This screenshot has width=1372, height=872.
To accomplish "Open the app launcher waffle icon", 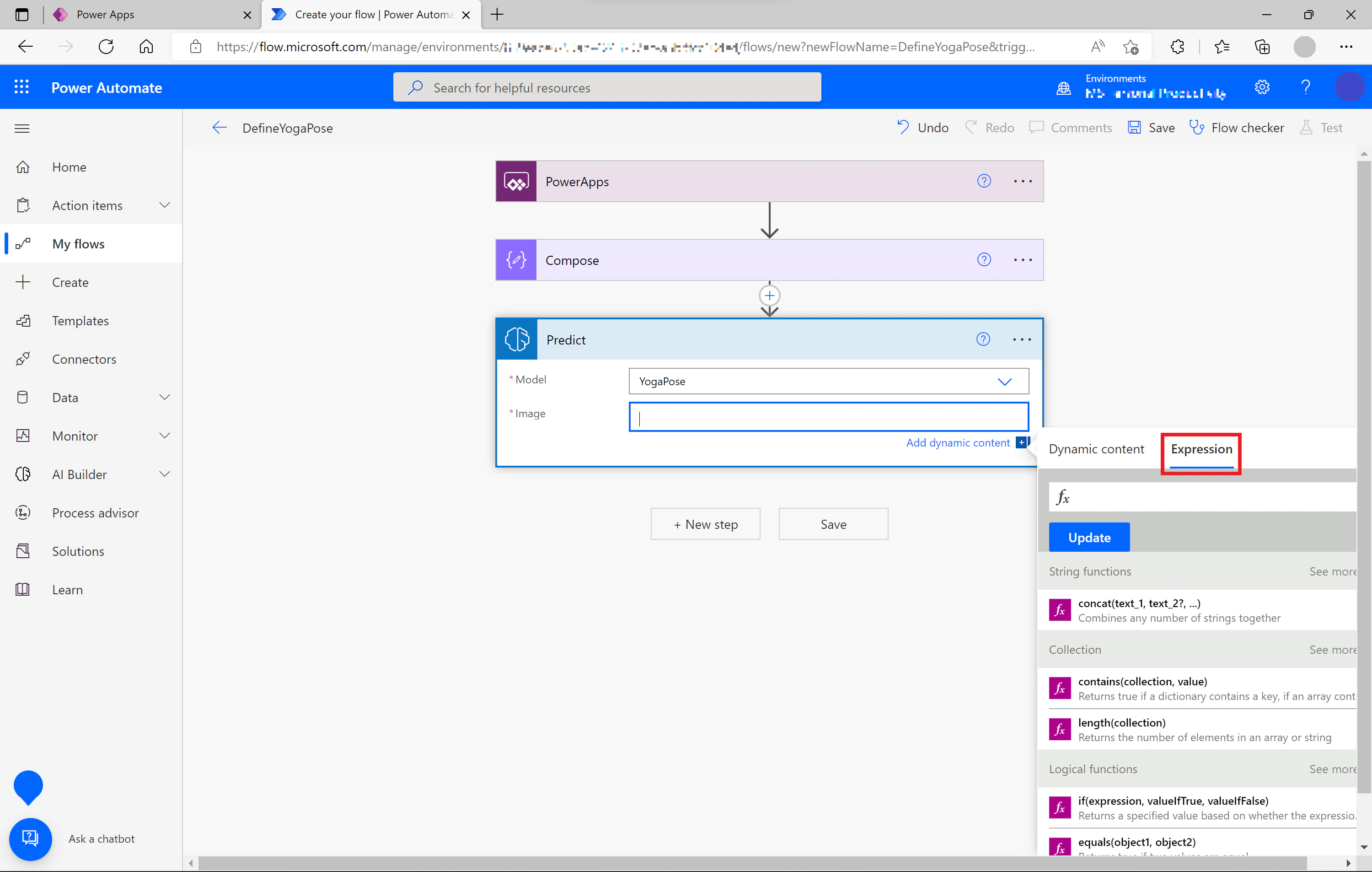I will [21, 87].
